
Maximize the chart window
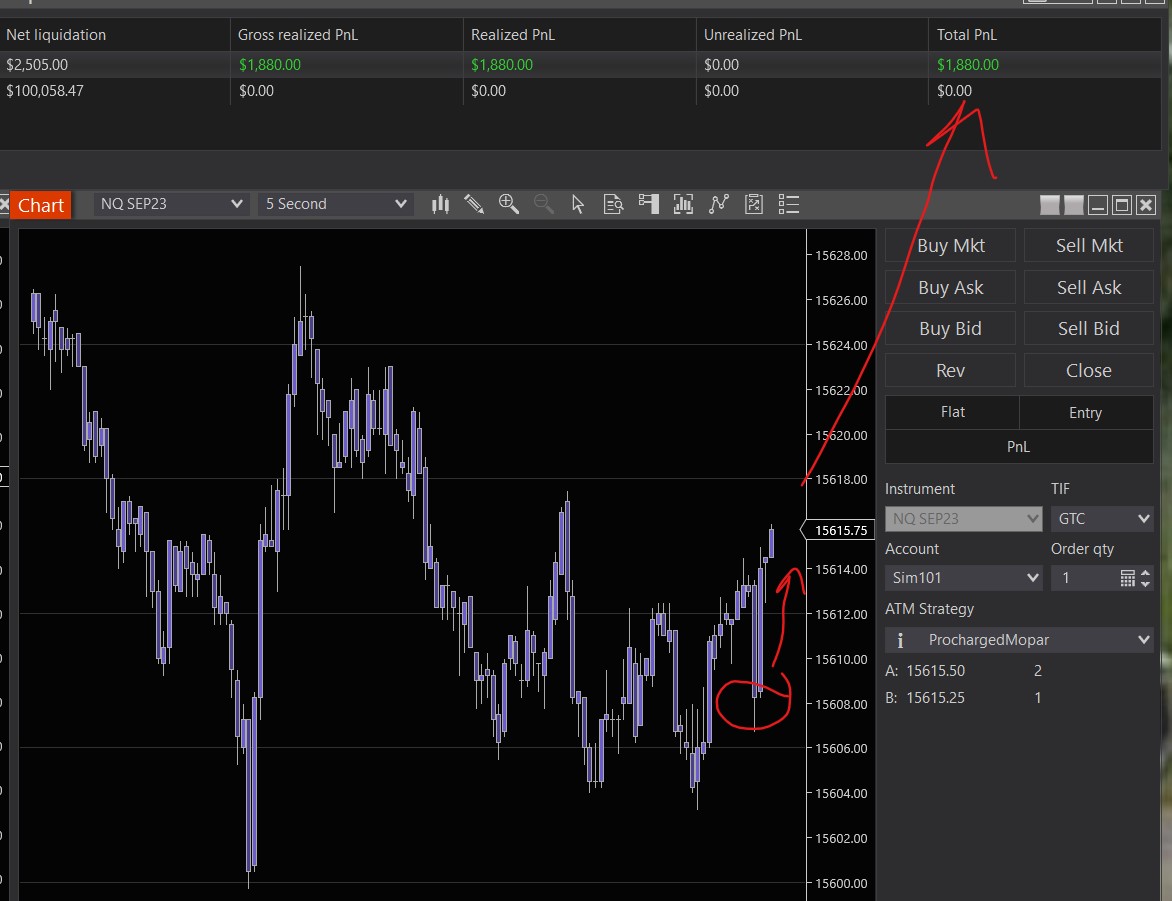tap(1122, 205)
